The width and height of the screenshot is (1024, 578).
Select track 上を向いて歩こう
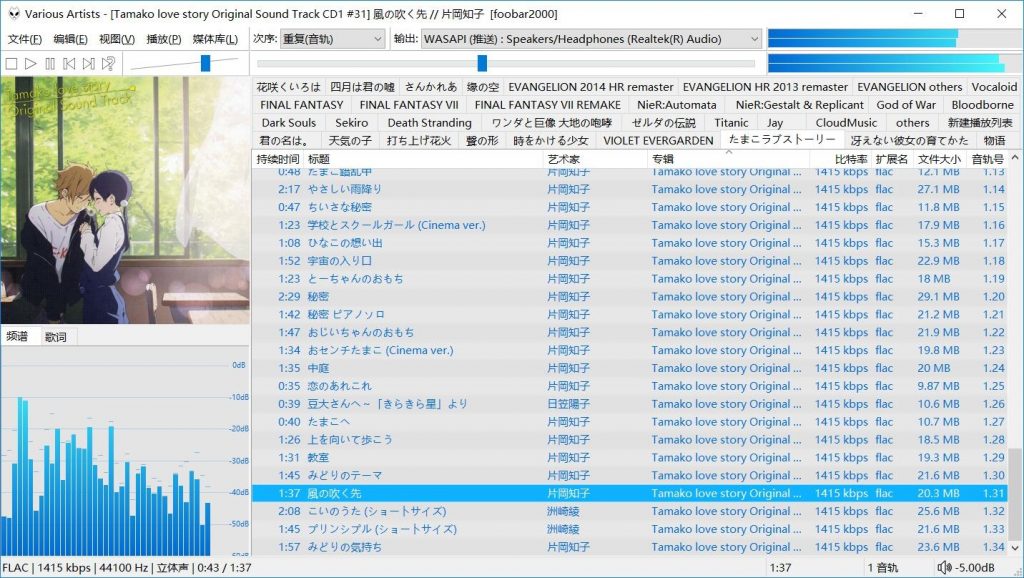pos(630,440)
